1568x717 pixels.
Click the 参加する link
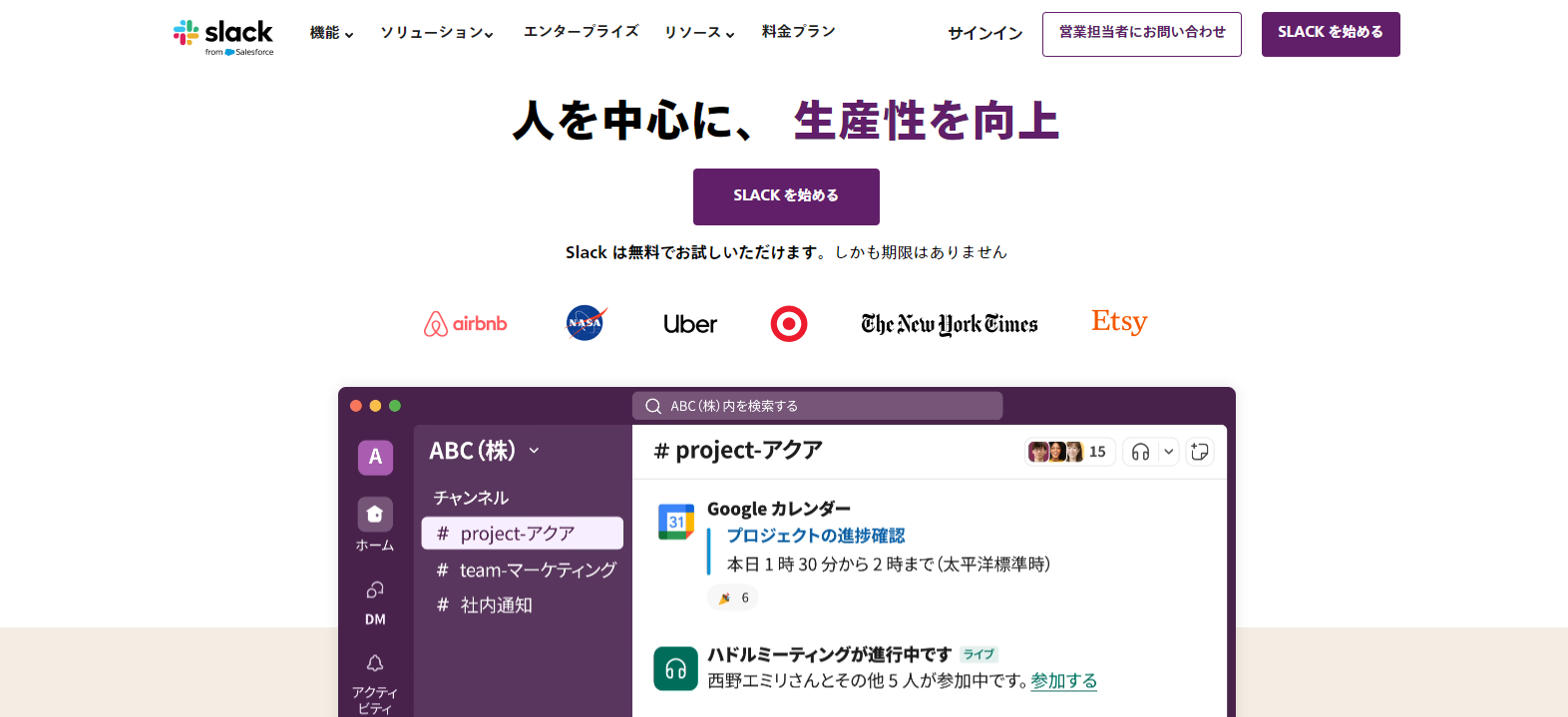pos(1064,681)
